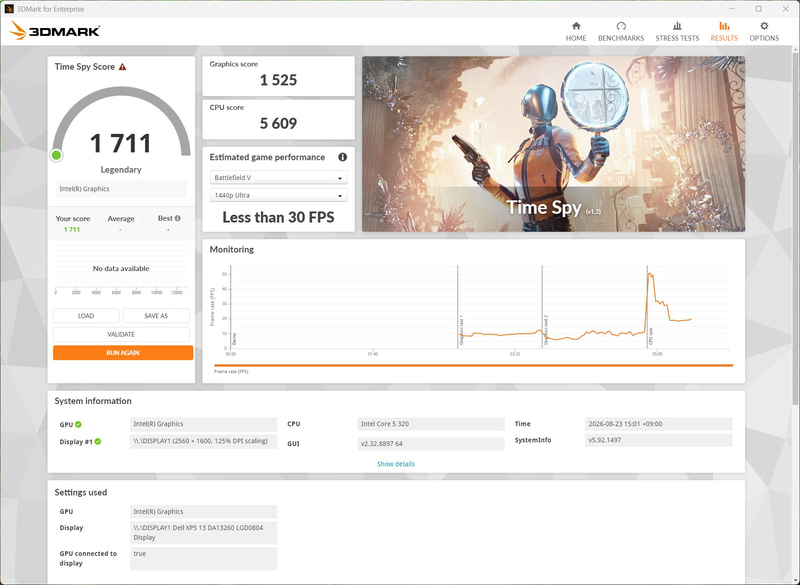
Task: Click the Legendary rating label
Action: tap(121, 170)
